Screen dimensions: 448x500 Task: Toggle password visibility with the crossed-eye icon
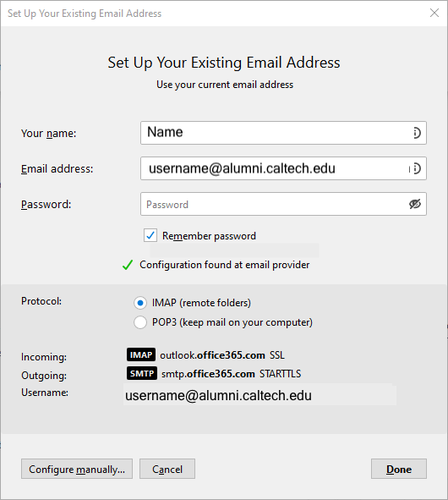click(x=415, y=204)
